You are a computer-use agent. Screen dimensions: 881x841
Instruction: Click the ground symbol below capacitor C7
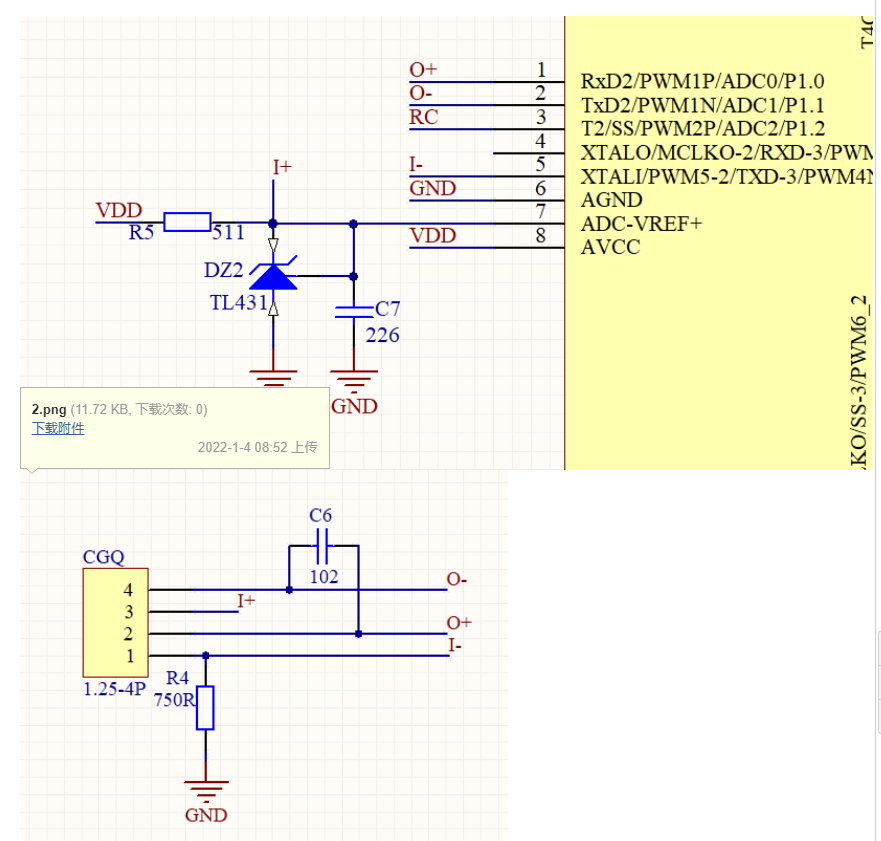pyautogui.click(x=354, y=380)
